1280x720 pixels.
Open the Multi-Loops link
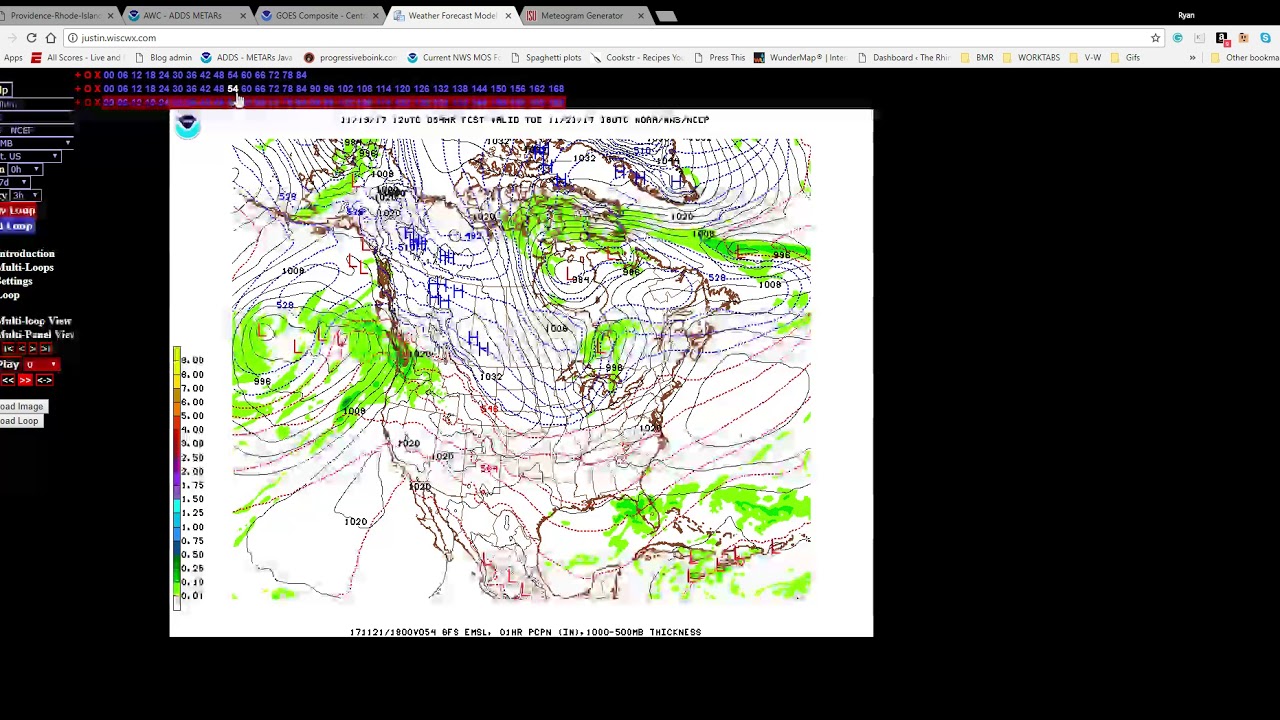[27, 267]
